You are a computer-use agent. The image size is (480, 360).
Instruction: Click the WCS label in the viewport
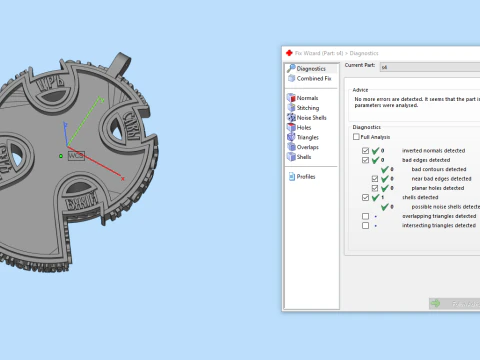tap(76, 156)
